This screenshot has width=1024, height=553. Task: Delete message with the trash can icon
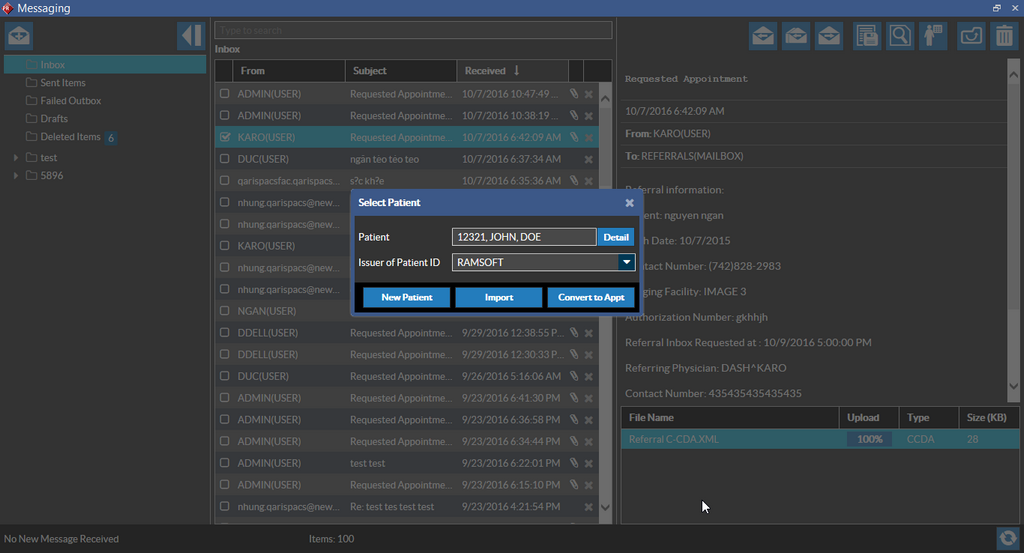pos(1002,36)
